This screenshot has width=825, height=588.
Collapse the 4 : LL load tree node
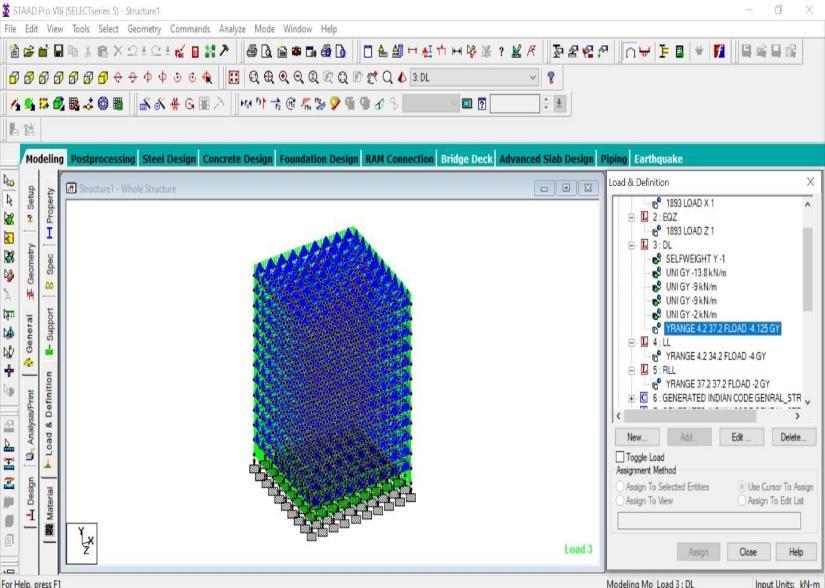(632, 342)
